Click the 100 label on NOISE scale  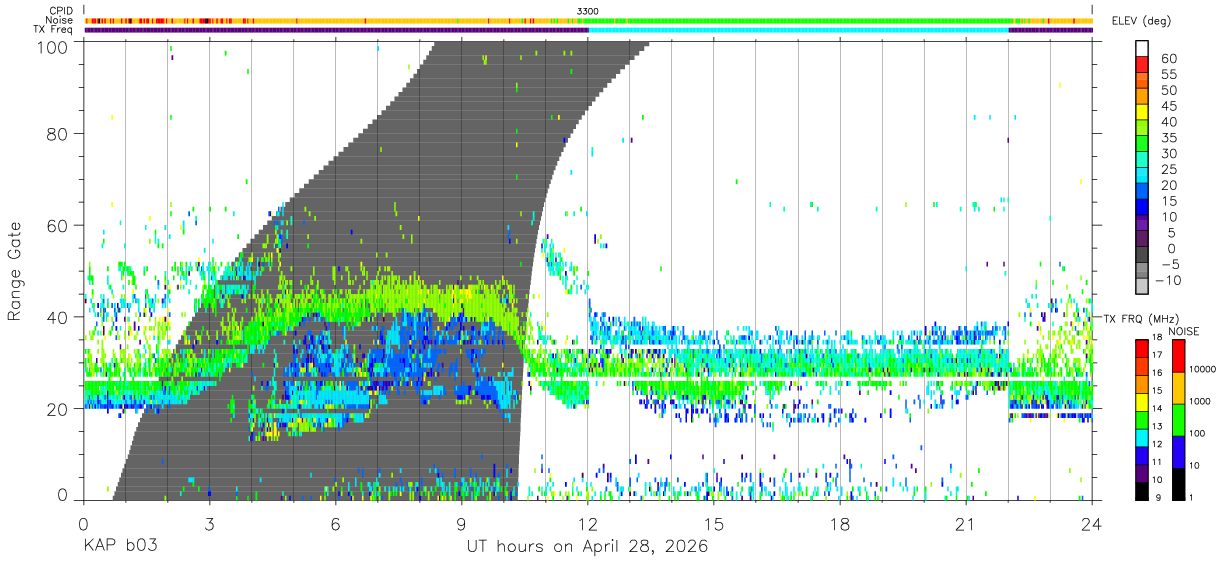(x=1197, y=434)
